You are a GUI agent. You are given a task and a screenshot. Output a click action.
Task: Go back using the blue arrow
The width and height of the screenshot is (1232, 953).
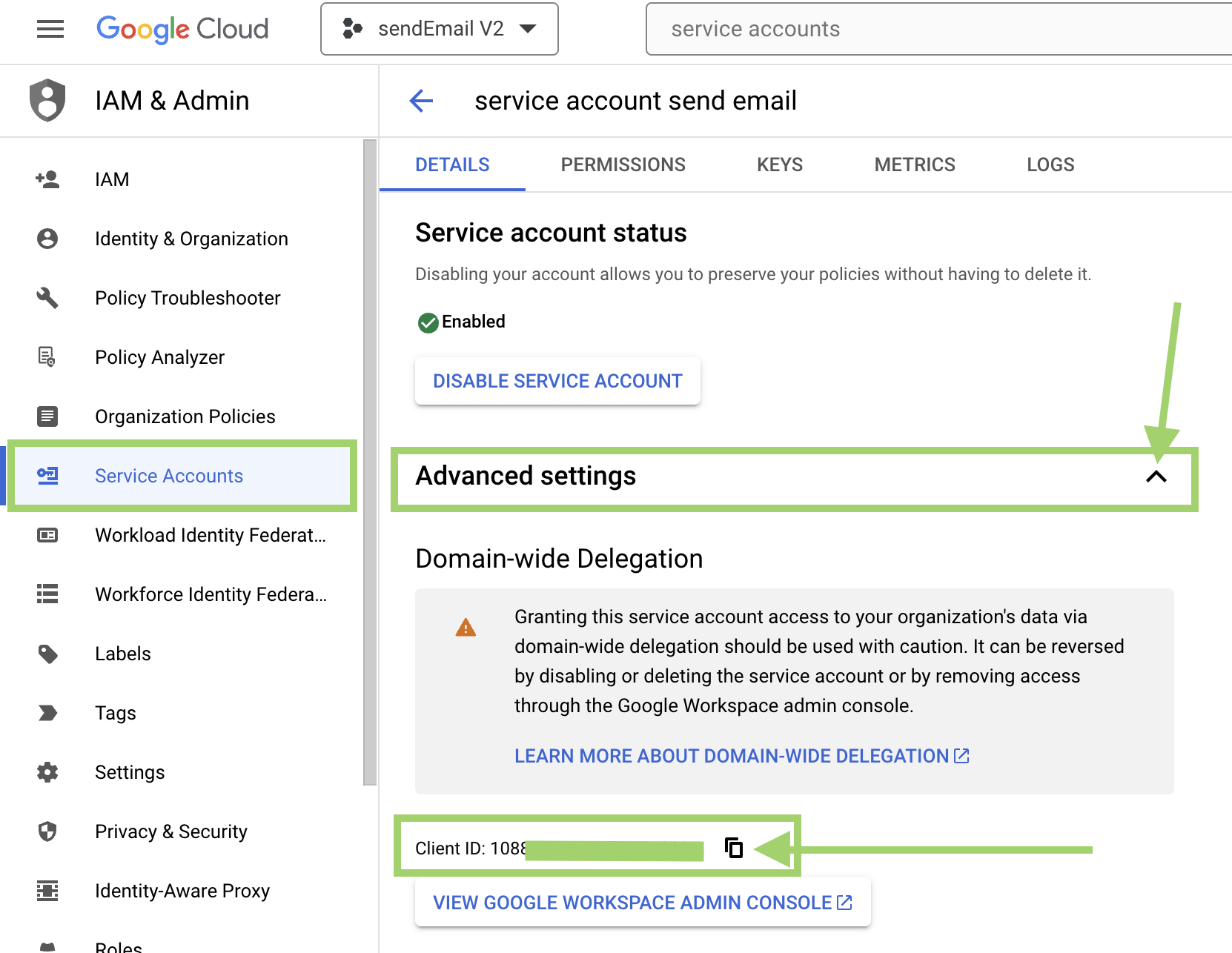tap(421, 101)
